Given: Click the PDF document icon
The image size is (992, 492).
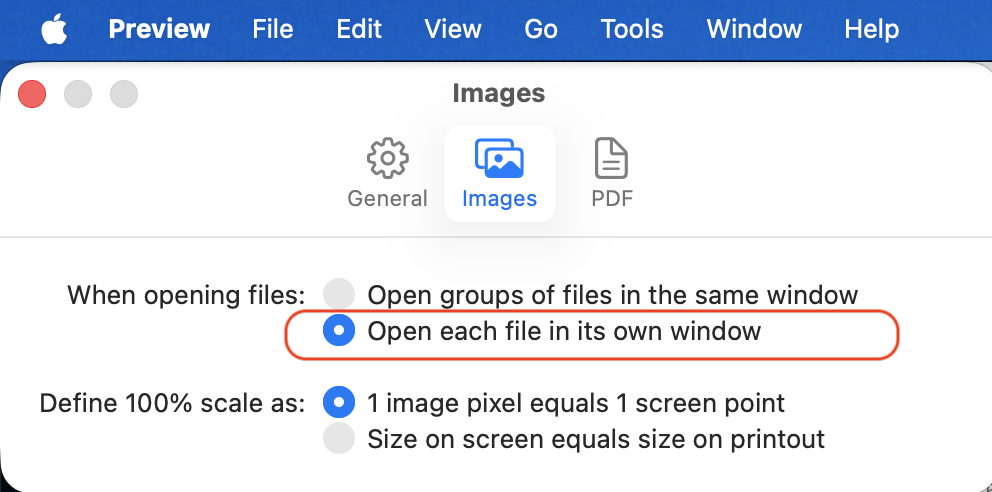Looking at the screenshot, I should [x=611, y=159].
